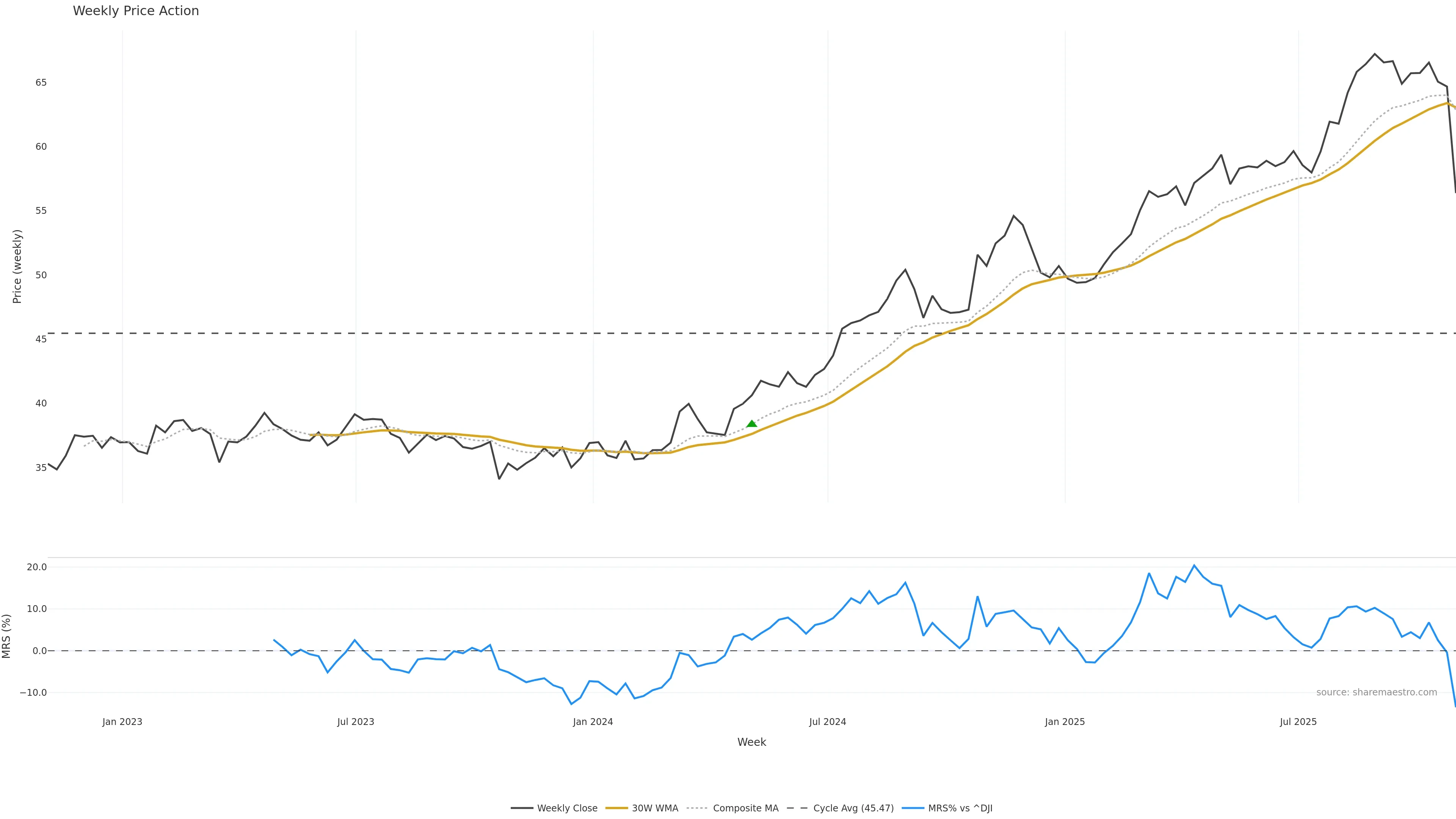Click the Jan 2023 date tick
Viewport: 1456px width, 819px height.
(122, 722)
